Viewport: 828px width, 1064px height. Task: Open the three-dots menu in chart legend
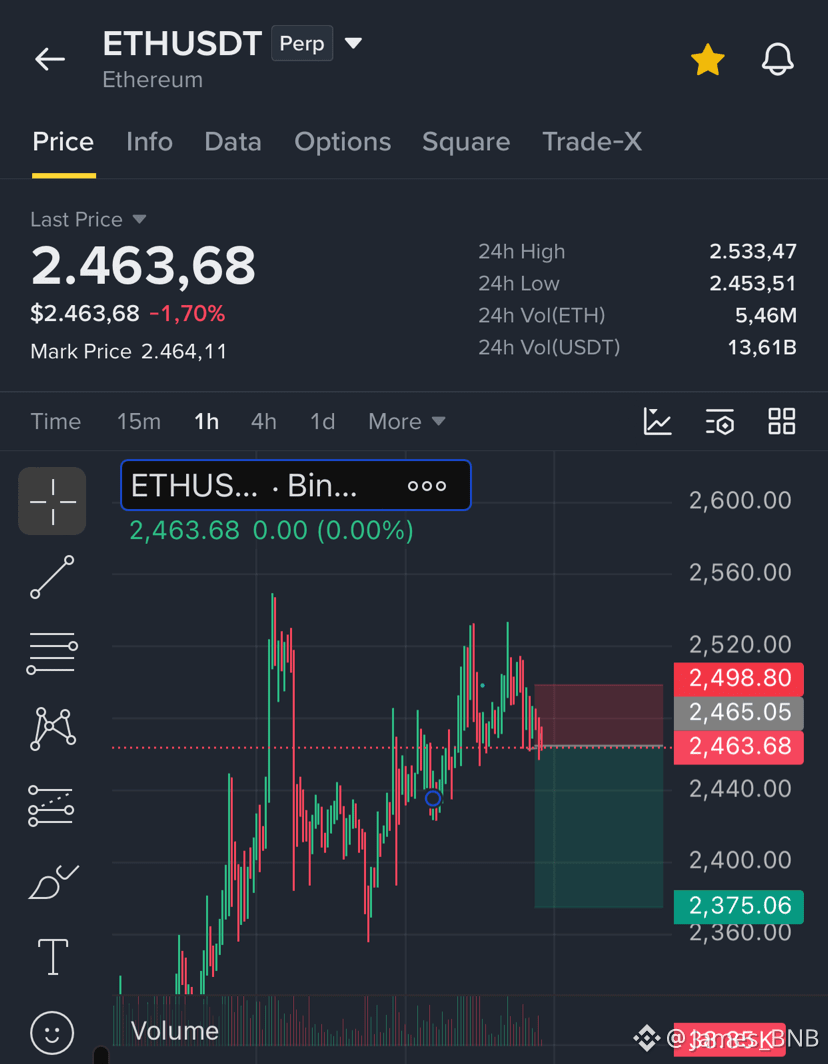click(x=427, y=486)
